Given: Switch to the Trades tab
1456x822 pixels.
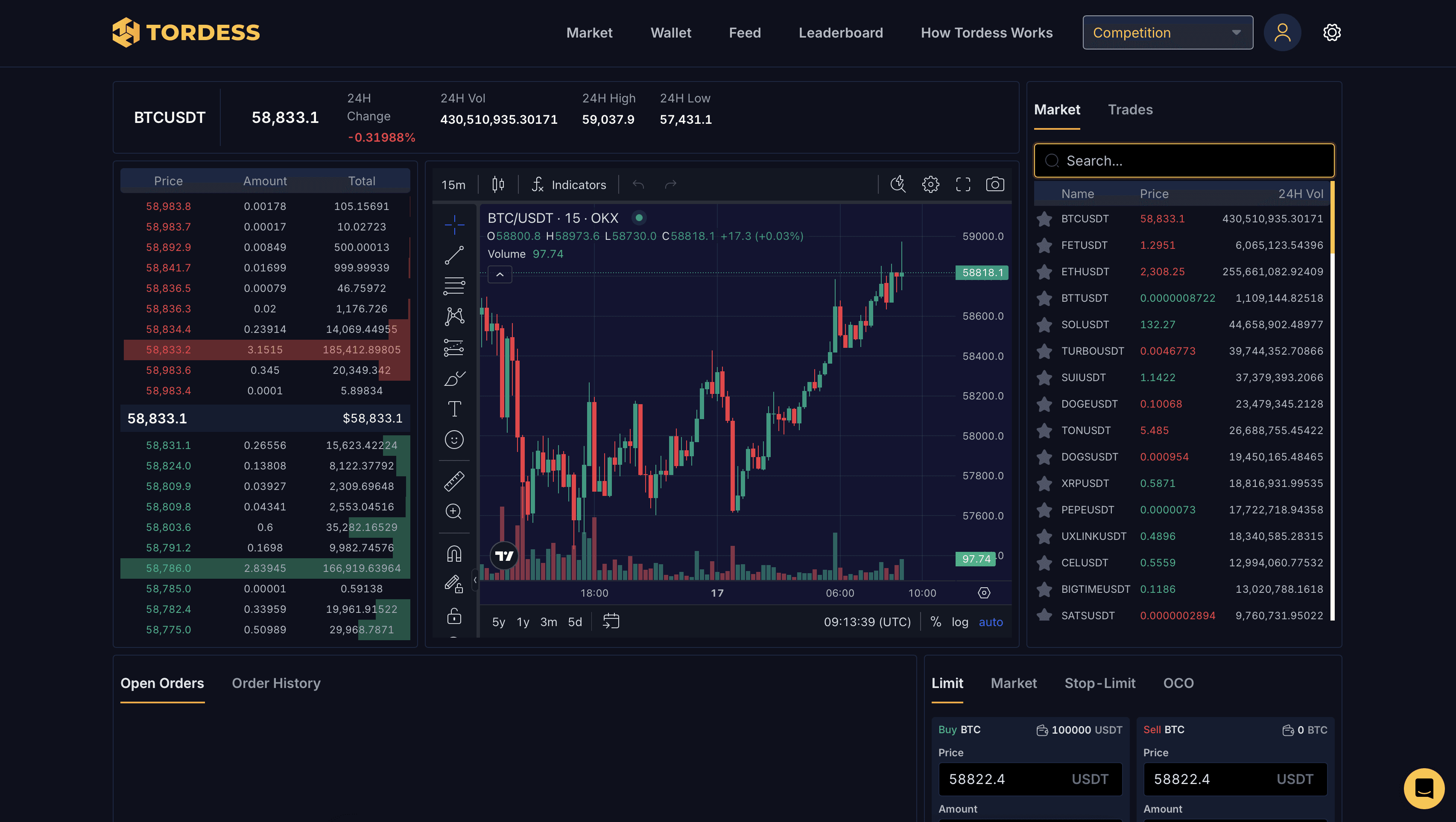Looking at the screenshot, I should pos(1130,110).
